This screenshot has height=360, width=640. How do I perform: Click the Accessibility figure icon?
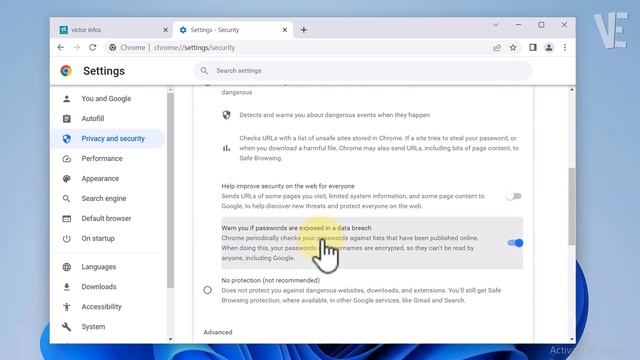(x=67, y=307)
